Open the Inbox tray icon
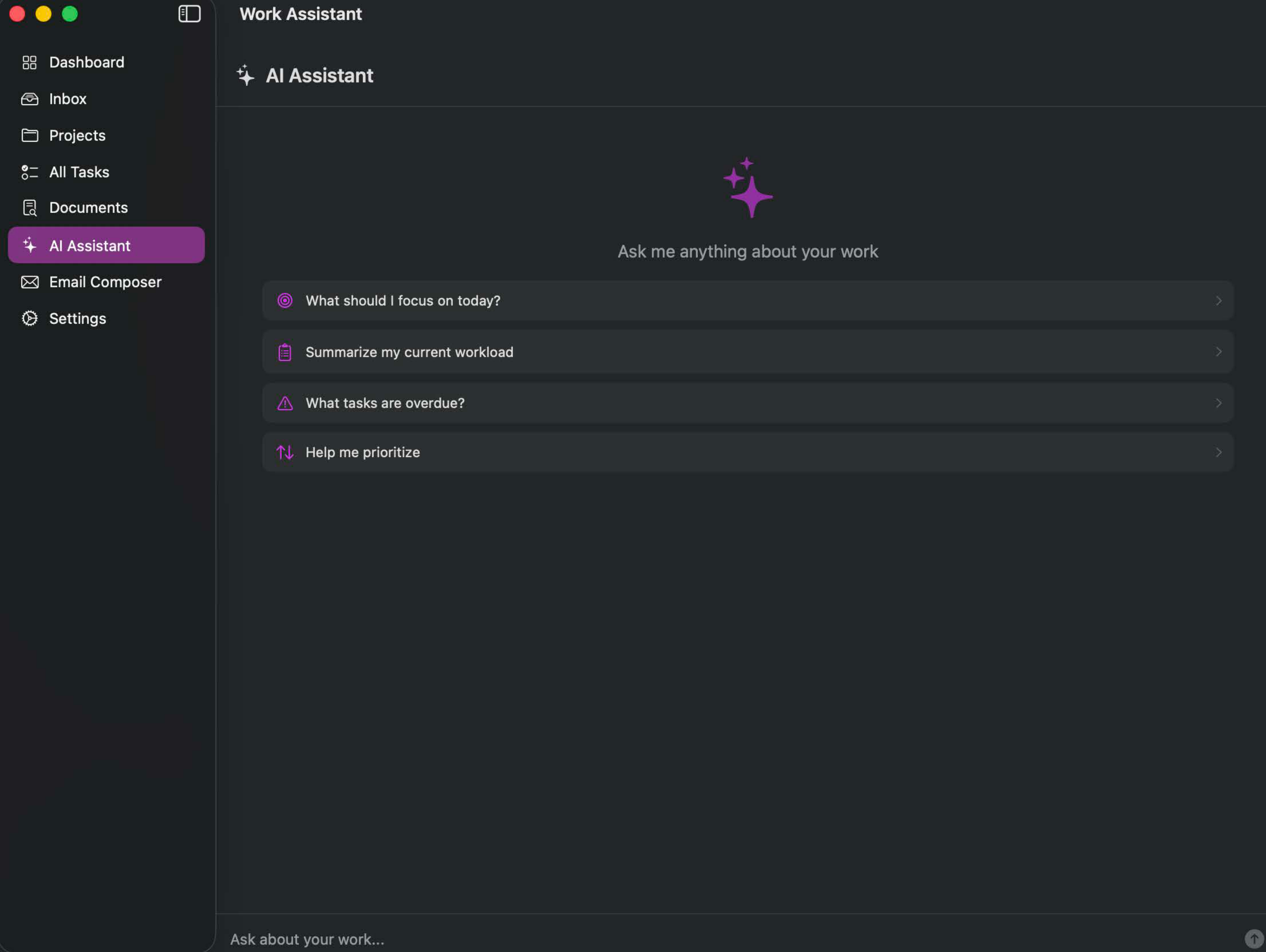 [x=30, y=99]
